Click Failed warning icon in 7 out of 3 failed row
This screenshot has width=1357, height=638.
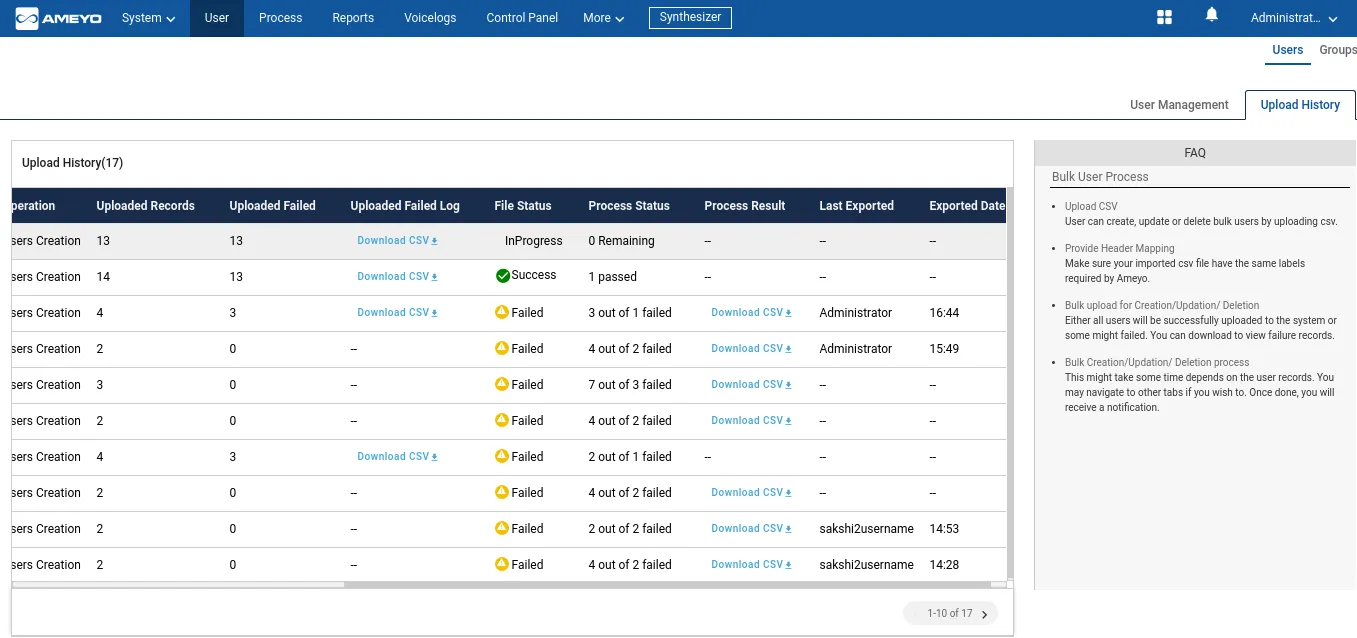502,384
